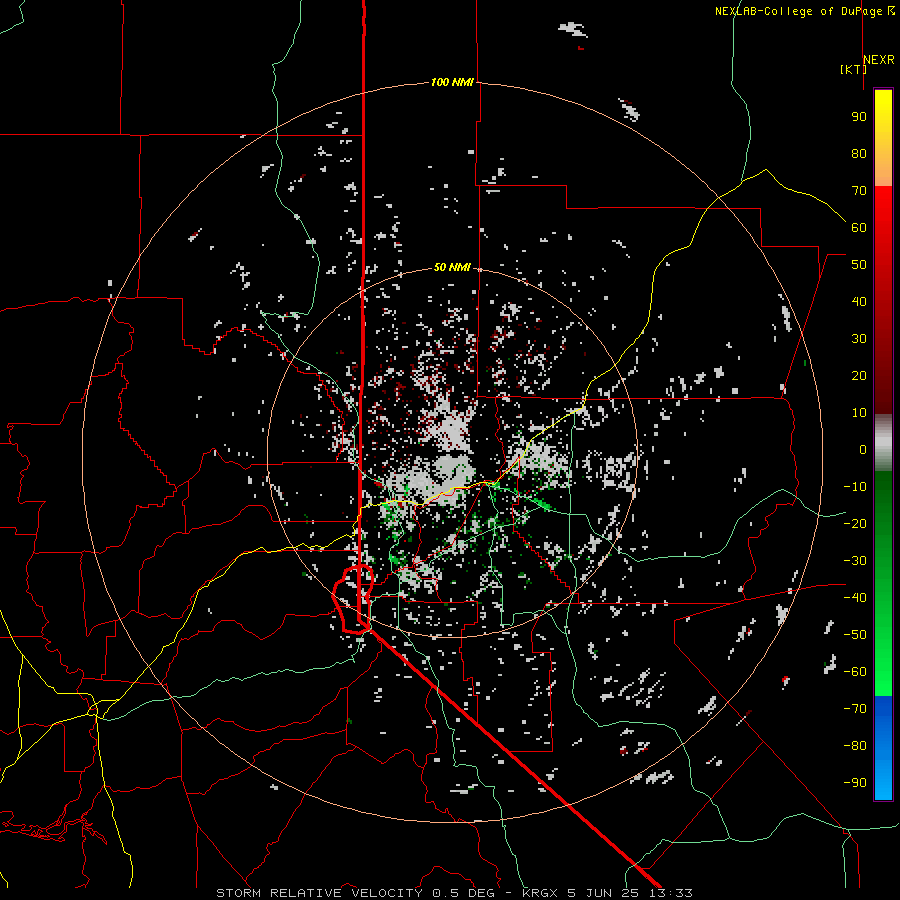Click the 20 value on velocity scale

pos(859,375)
